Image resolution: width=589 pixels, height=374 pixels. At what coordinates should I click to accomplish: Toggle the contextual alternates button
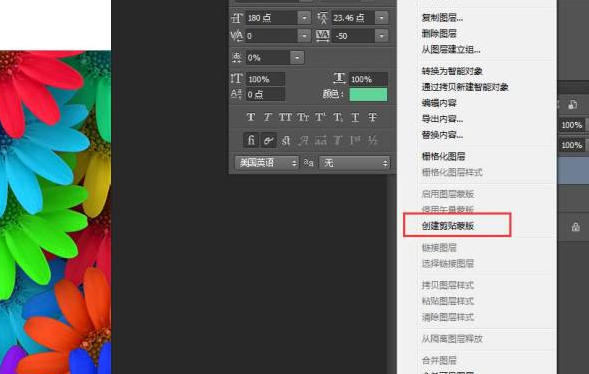click(268, 140)
